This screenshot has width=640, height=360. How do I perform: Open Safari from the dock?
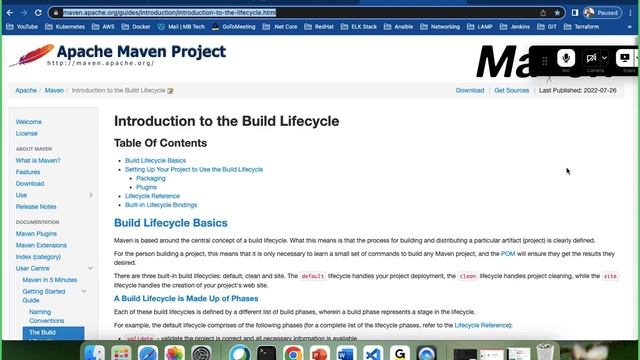(x=147, y=353)
